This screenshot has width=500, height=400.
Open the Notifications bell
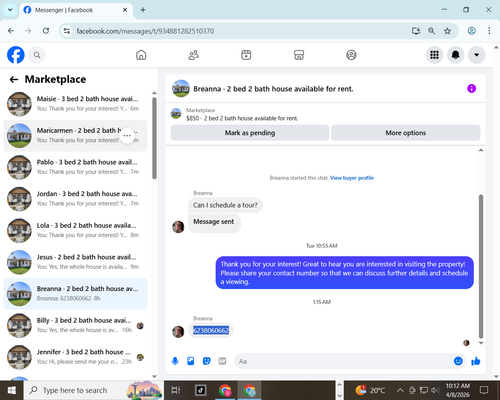[x=455, y=55]
